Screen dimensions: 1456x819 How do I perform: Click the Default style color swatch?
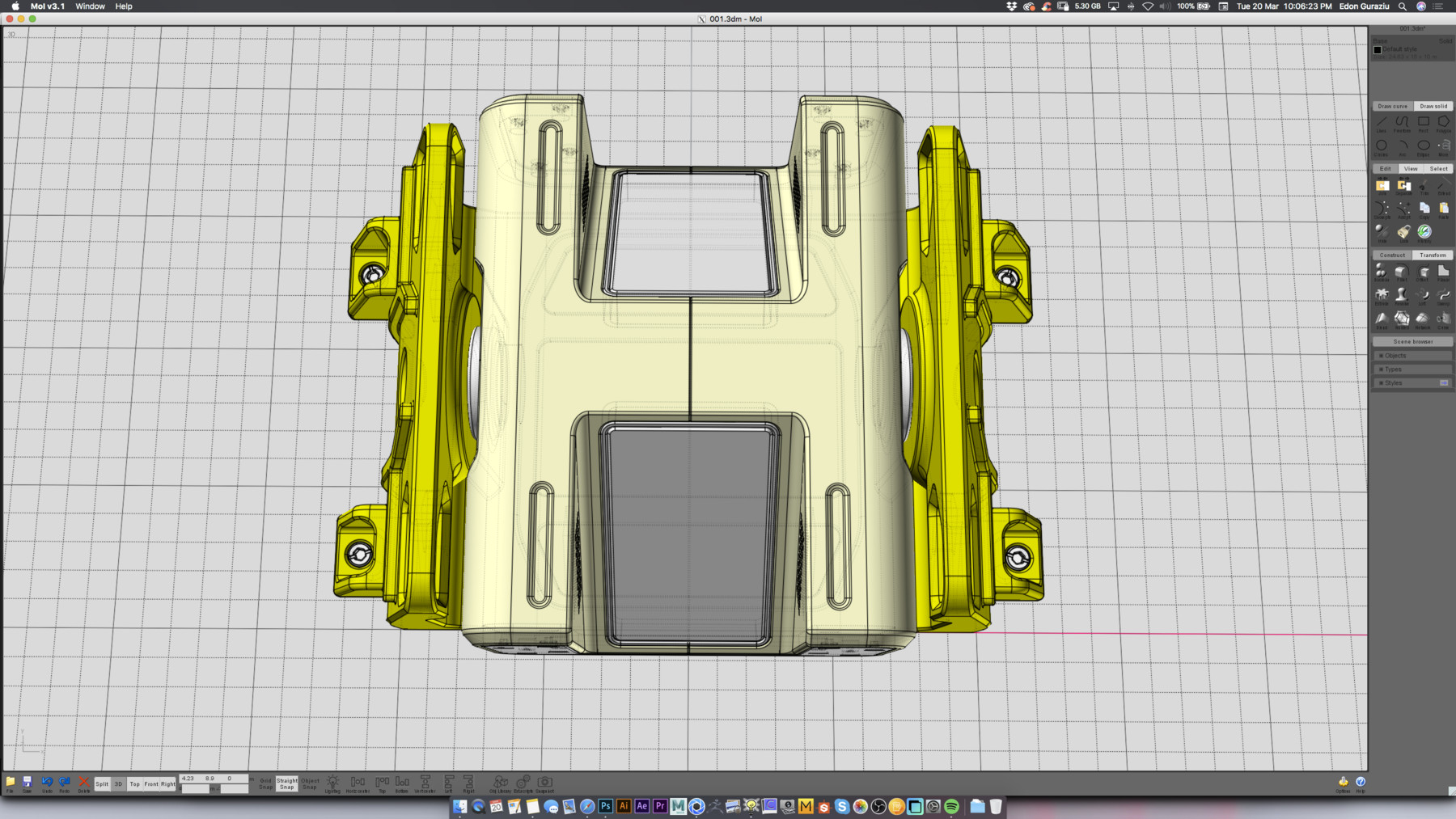coord(1378,50)
